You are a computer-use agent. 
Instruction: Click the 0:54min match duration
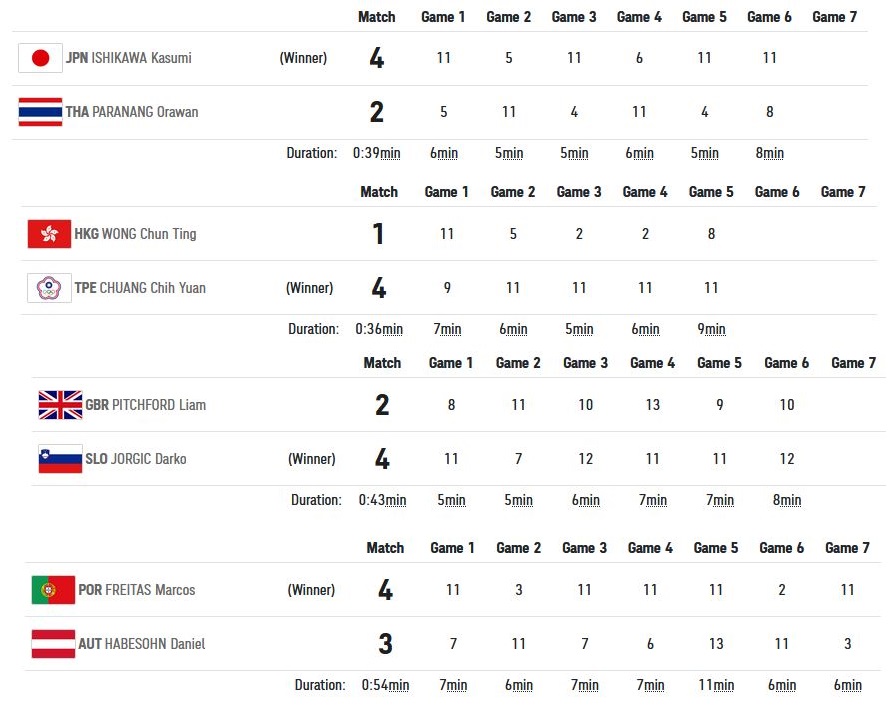click(x=385, y=685)
